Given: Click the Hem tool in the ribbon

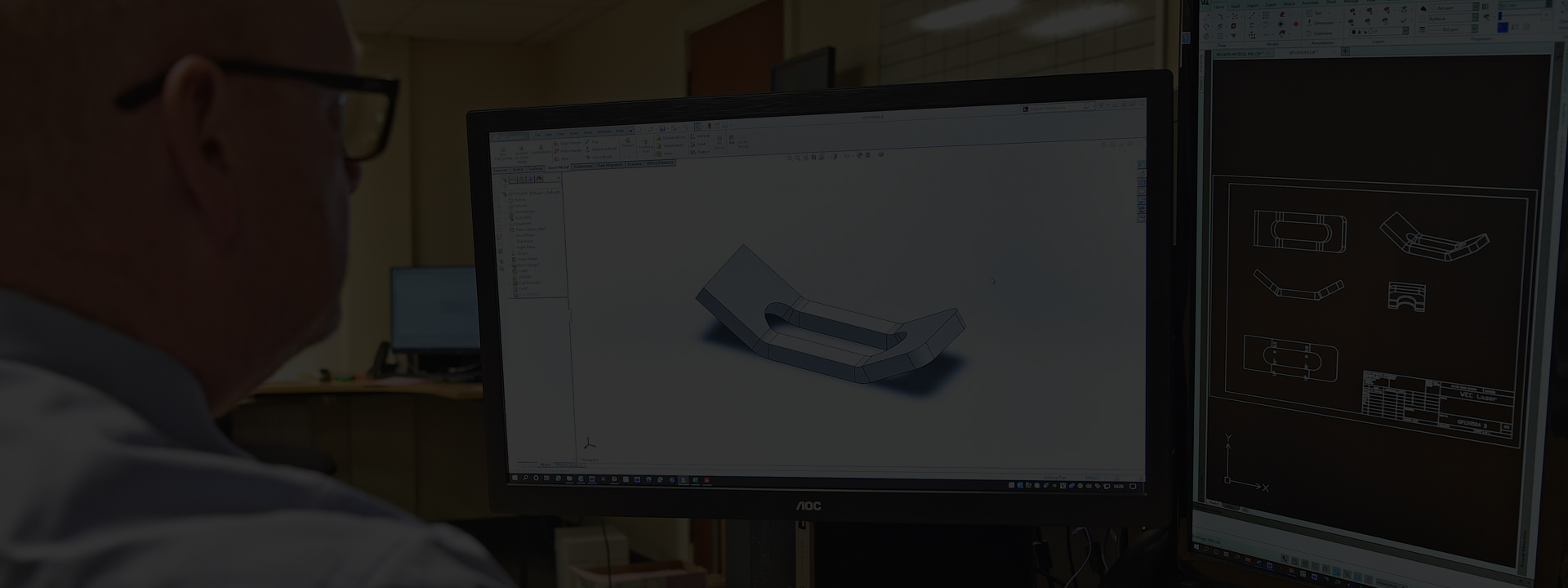Looking at the screenshot, I should [561, 158].
